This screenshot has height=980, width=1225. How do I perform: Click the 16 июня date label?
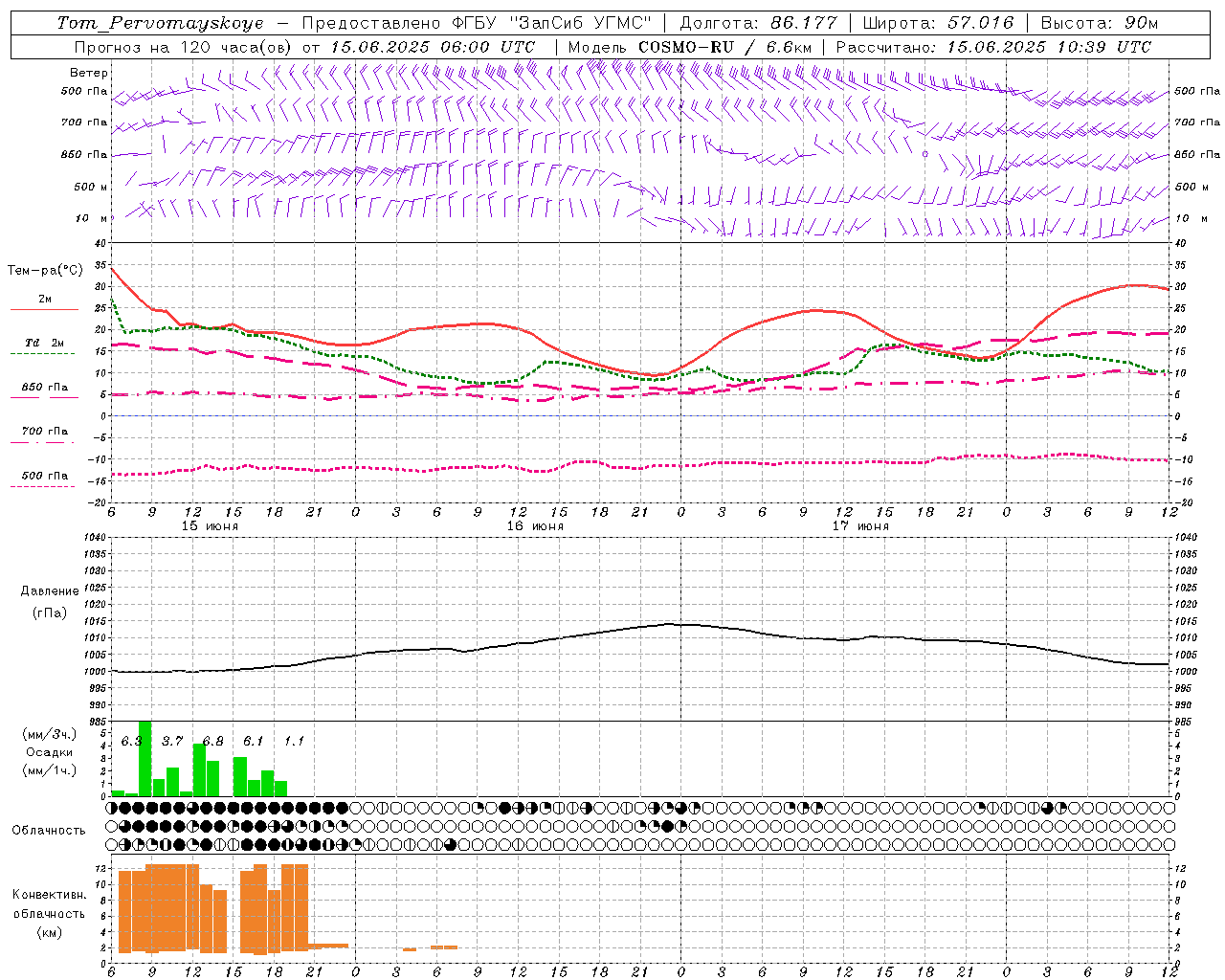535,526
